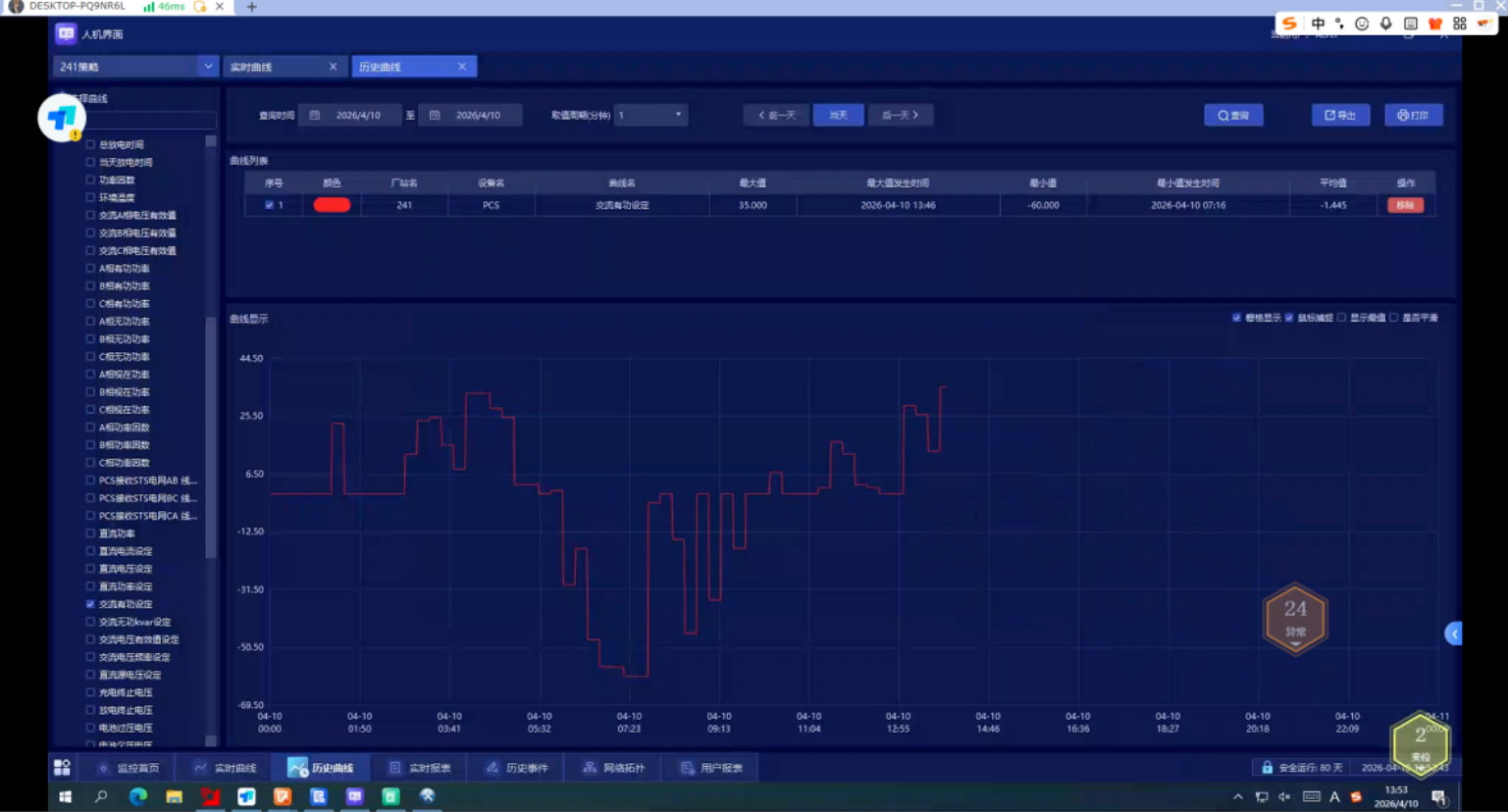Click the 平均值 cell -1.445
The width and height of the screenshot is (1508, 812).
[x=1332, y=205]
